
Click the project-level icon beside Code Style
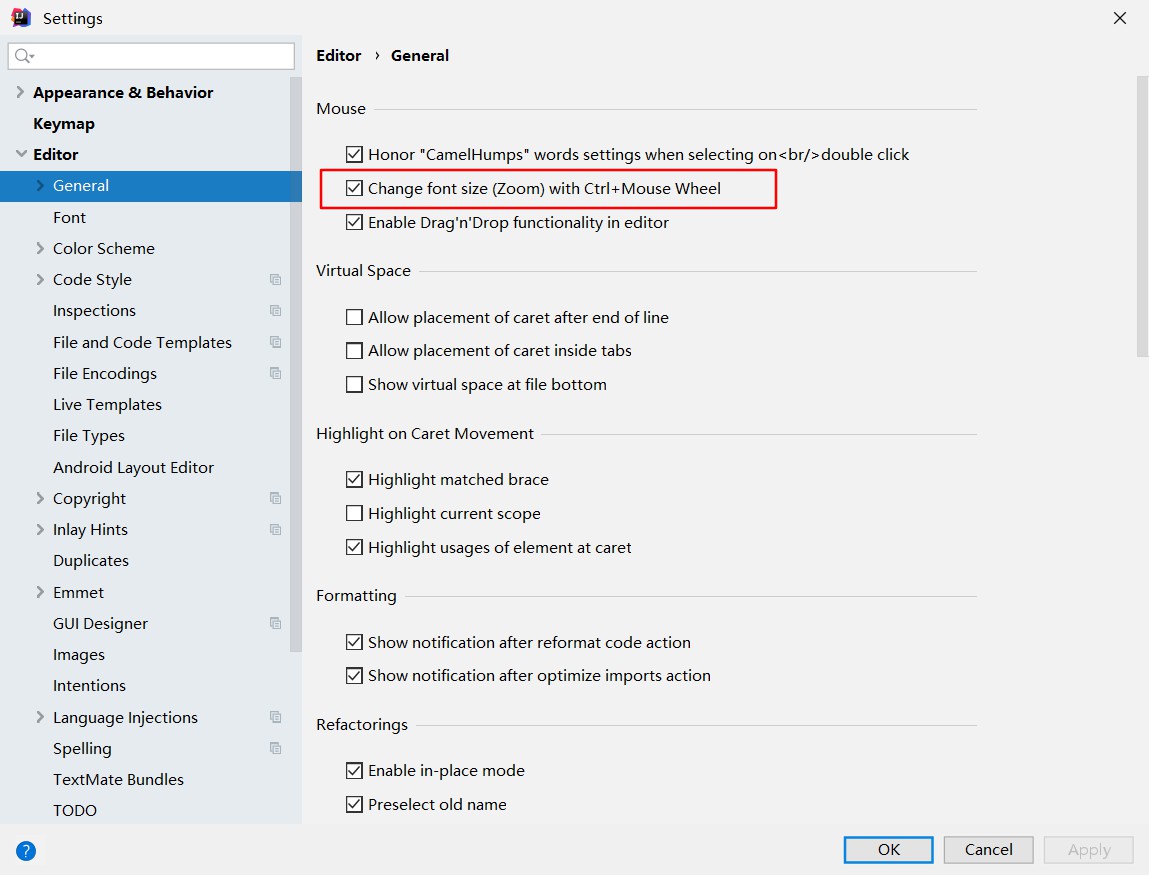pos(276,280)
